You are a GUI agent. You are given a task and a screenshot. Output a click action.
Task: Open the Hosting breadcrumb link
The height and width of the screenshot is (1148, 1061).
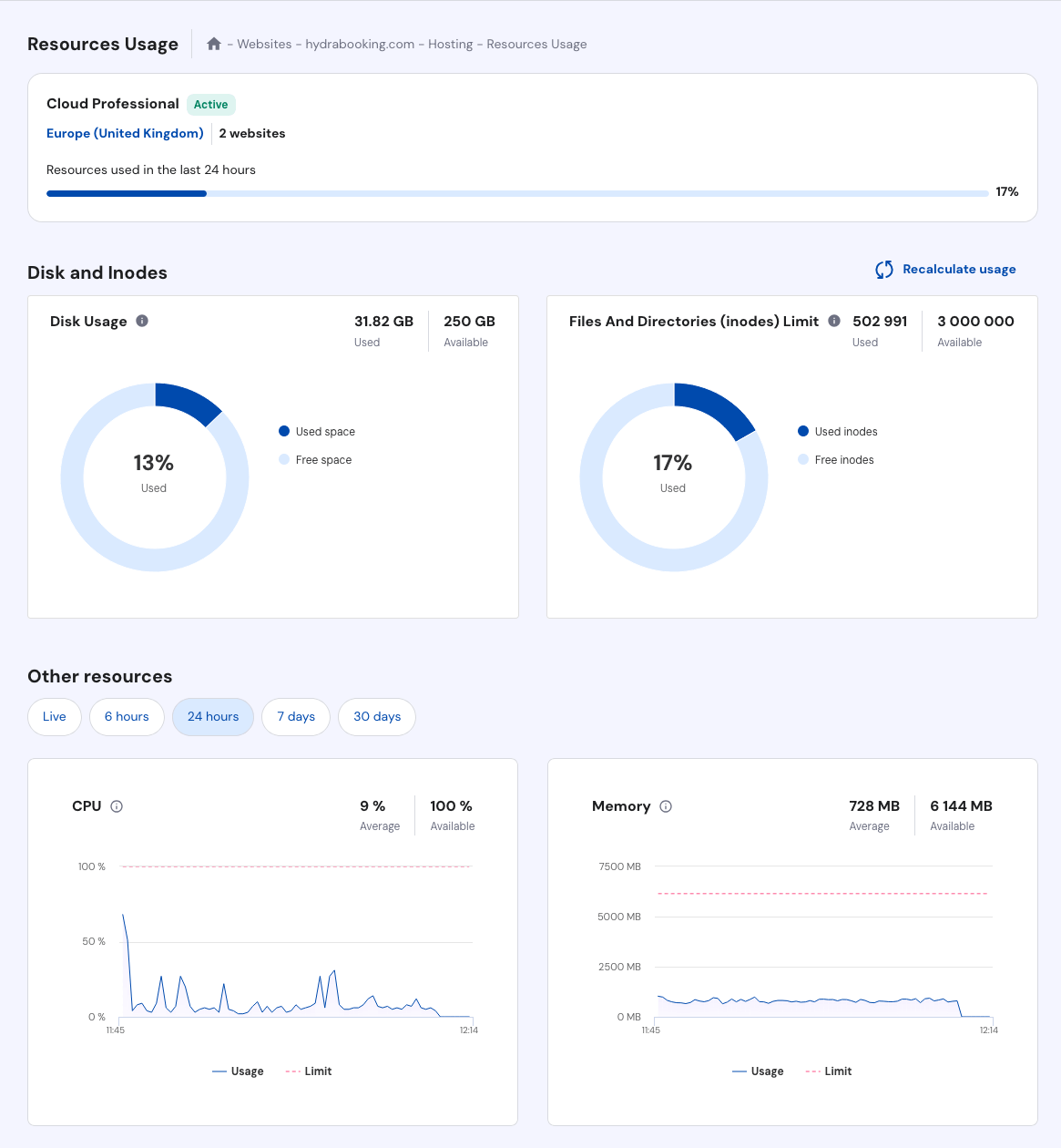(x=451, y=44)
